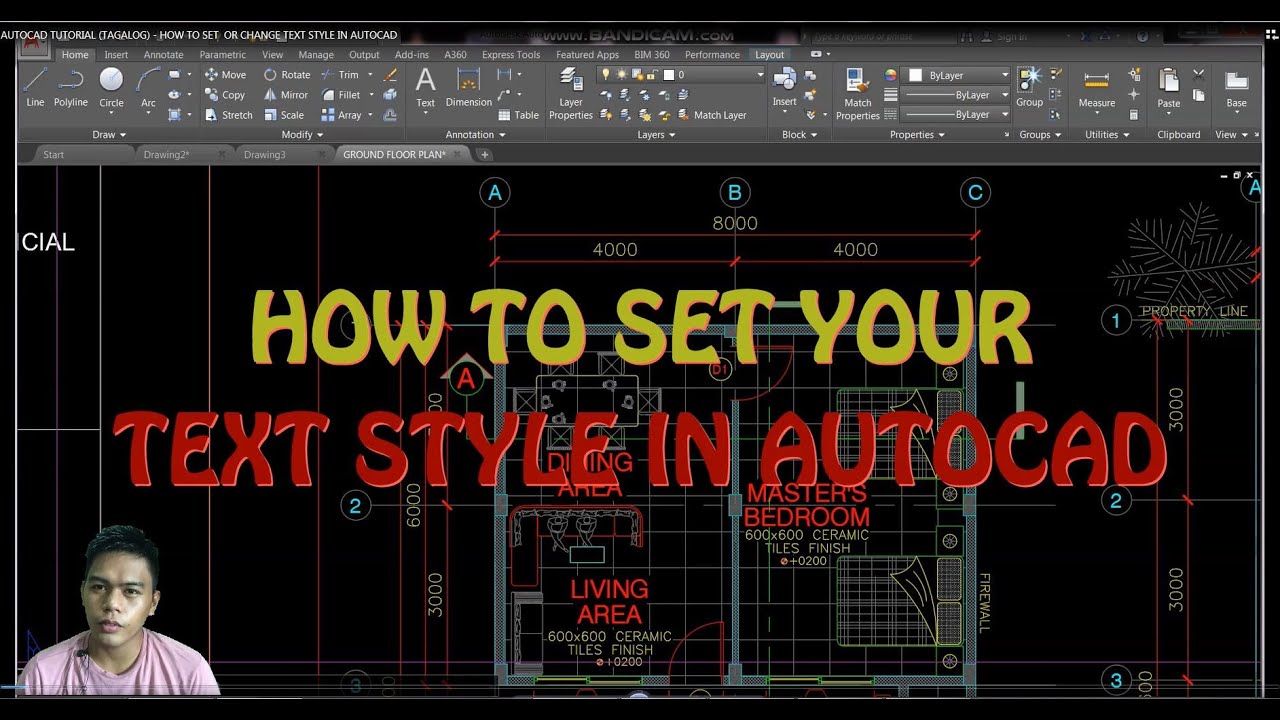Switch to the Insert ribbon tab
The image size is (1280, 720).
(x=116, y=55)
